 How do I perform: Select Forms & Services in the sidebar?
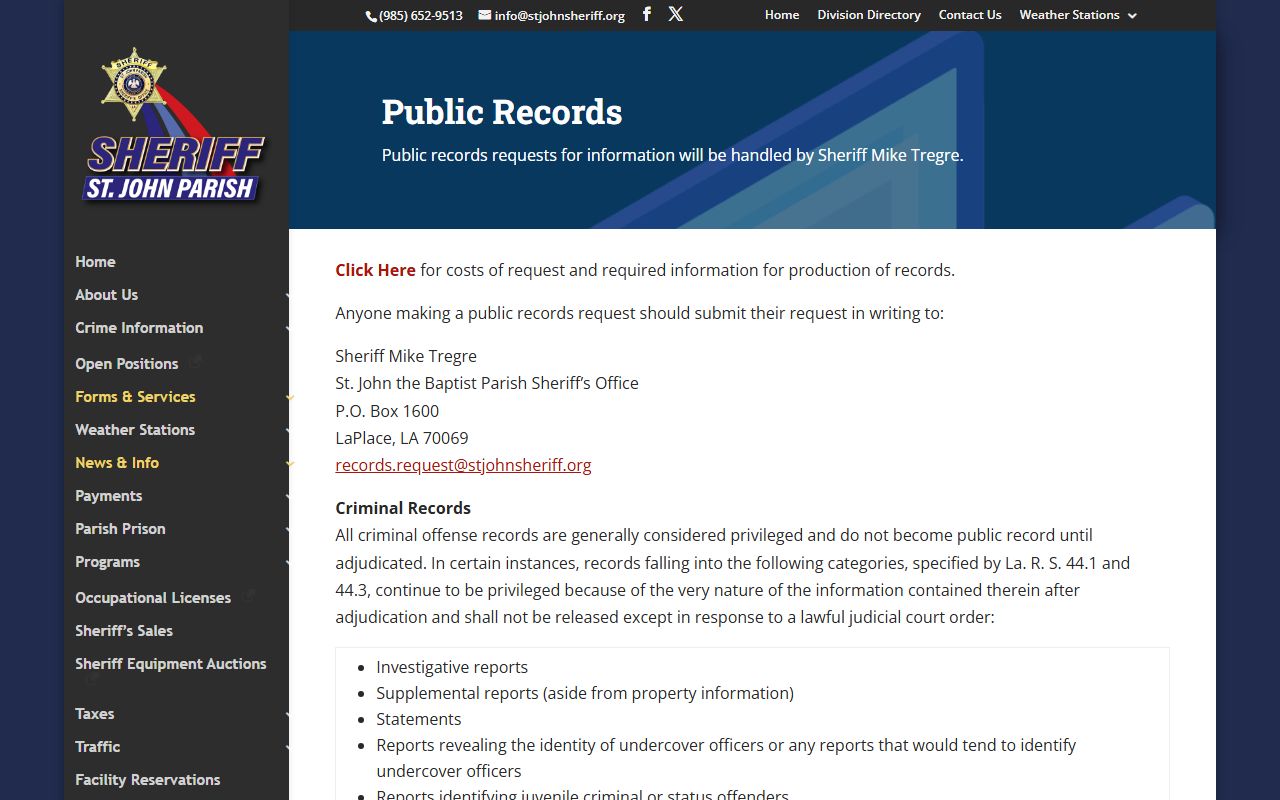click(x=135, y=397)
